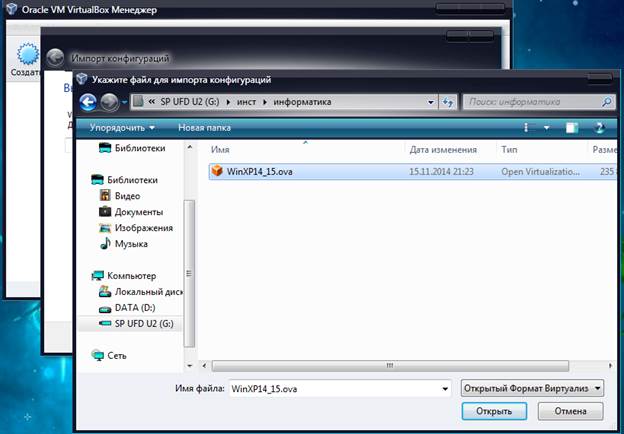Click the gray forward navigation arrow
Viewport: 624px width, 434px height.
pyautogui.click(x=109, y=102)
